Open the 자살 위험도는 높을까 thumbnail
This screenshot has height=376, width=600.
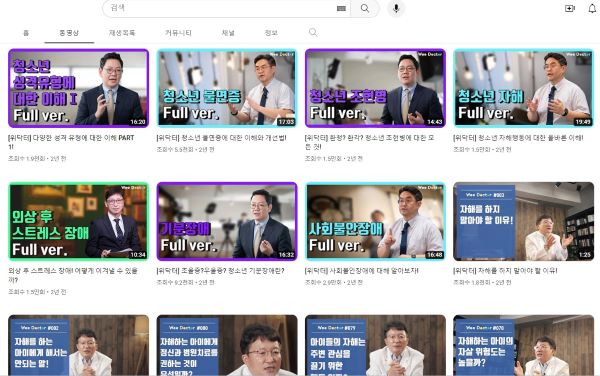click(523, 345)
